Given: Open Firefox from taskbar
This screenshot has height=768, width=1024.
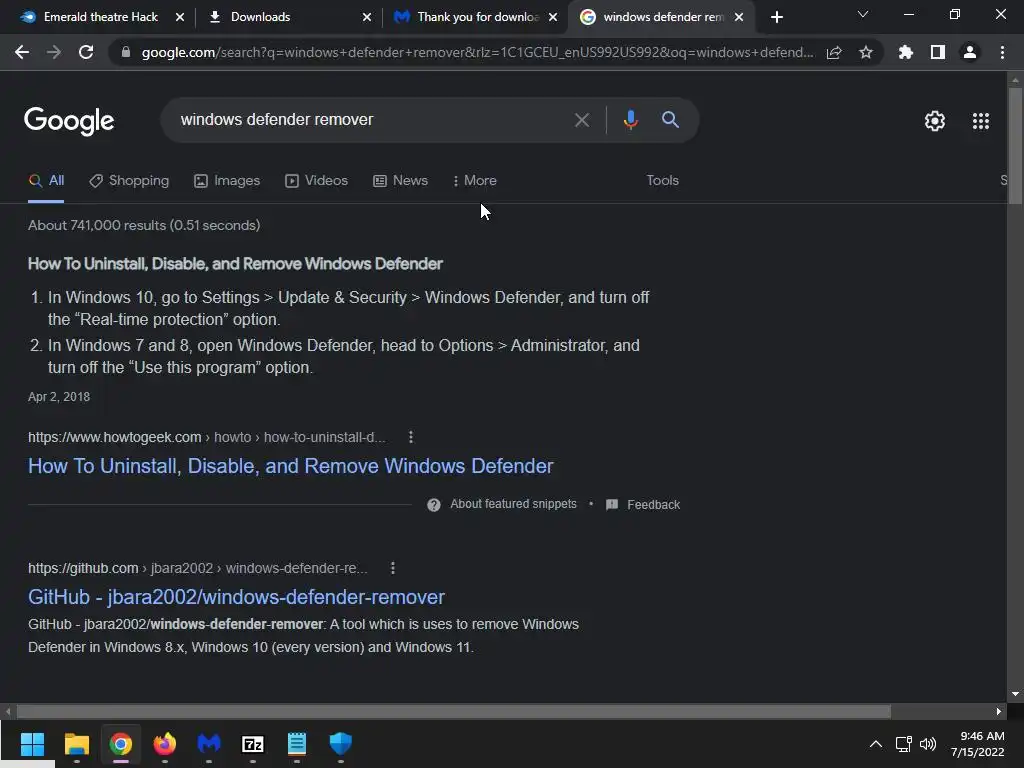Looking at the screenshot, I should tap(165, 744).
